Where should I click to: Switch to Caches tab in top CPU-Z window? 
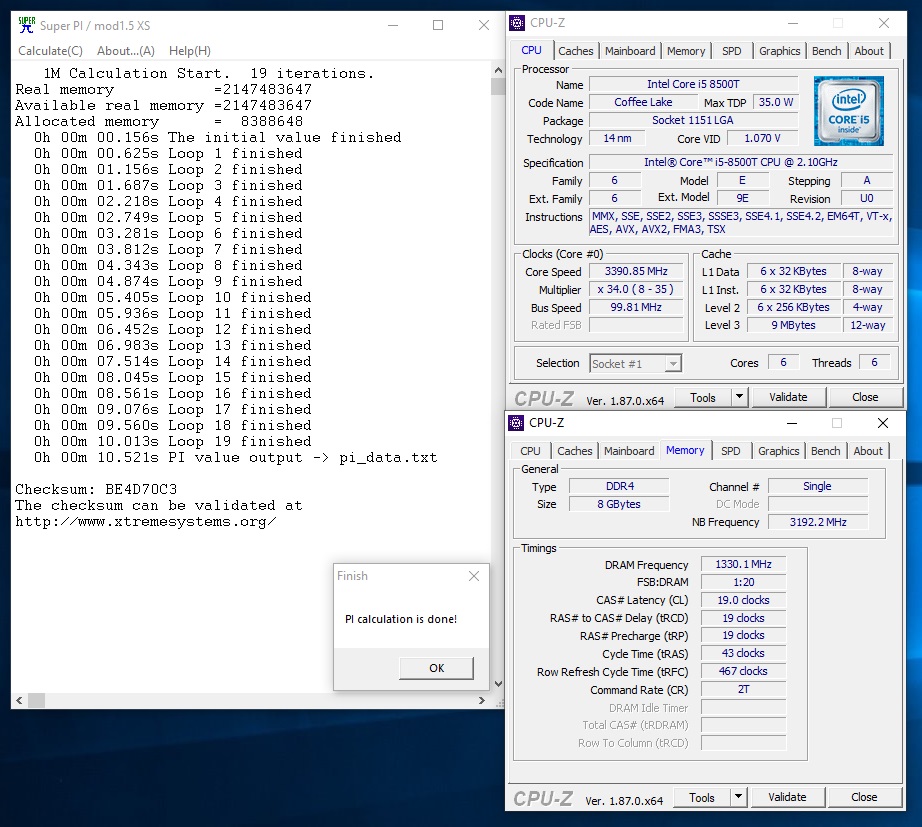[x=576, y=51]
